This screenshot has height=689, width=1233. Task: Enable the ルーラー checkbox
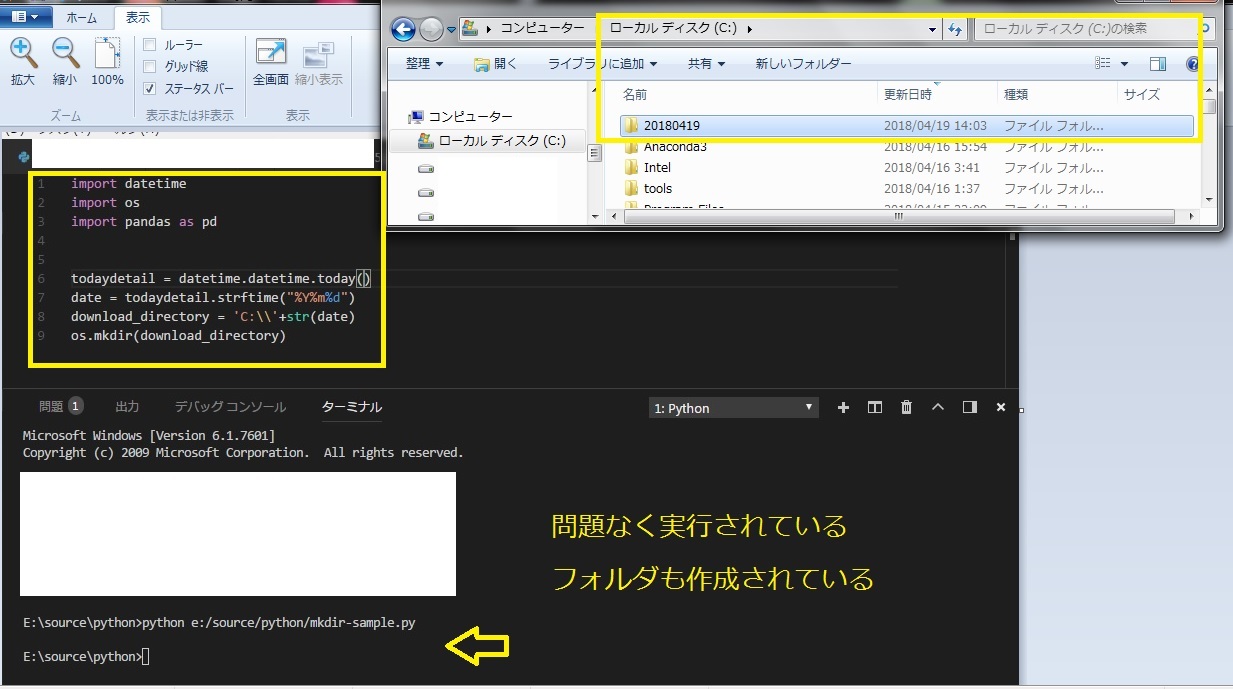(x=150, y=45)
